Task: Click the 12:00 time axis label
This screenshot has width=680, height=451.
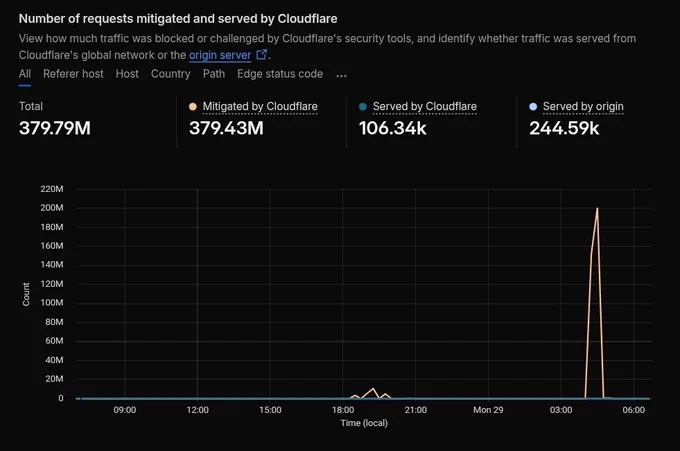Action: click(197, 410)
